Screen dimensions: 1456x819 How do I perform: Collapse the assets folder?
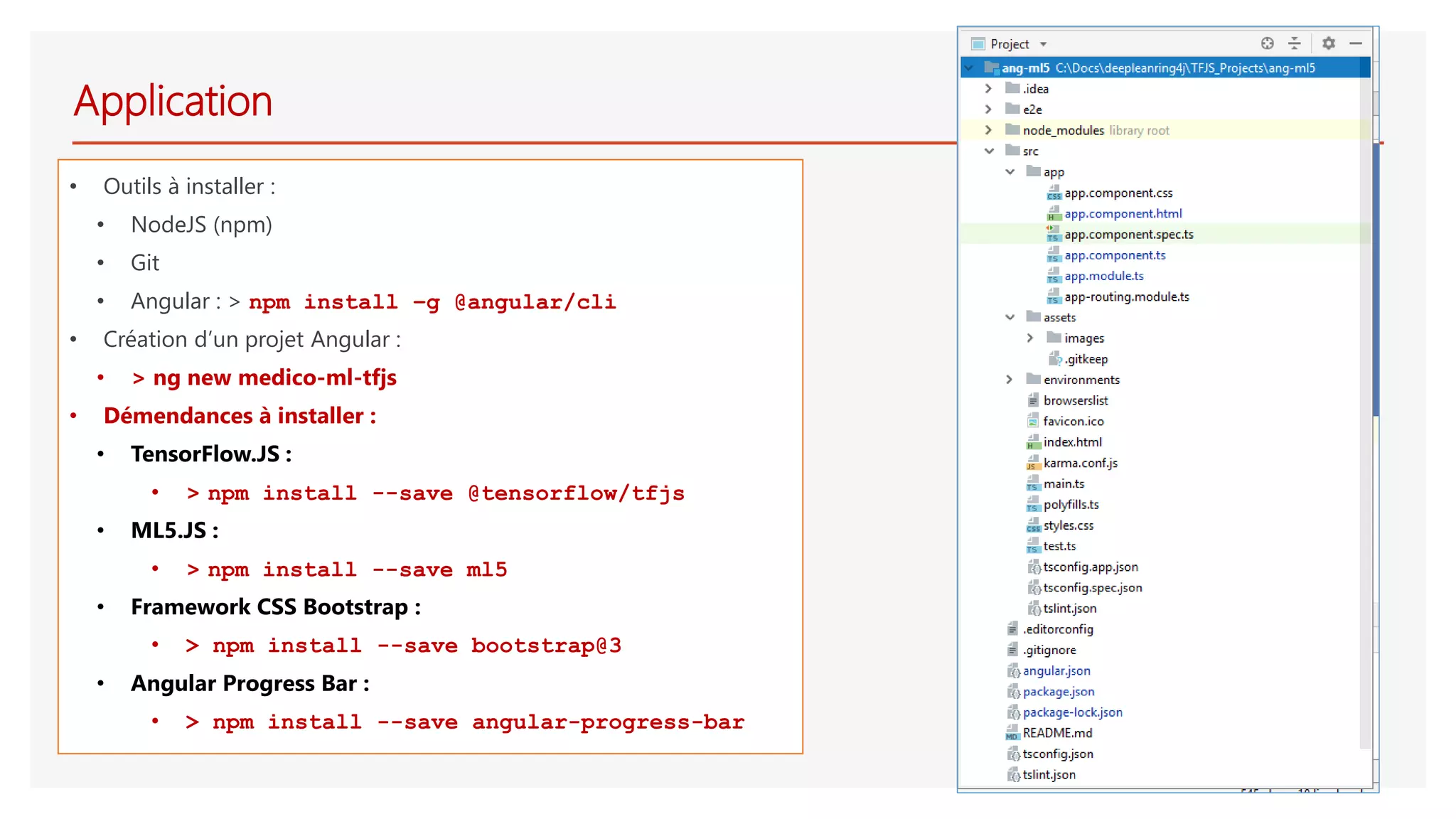(1010, 317)
